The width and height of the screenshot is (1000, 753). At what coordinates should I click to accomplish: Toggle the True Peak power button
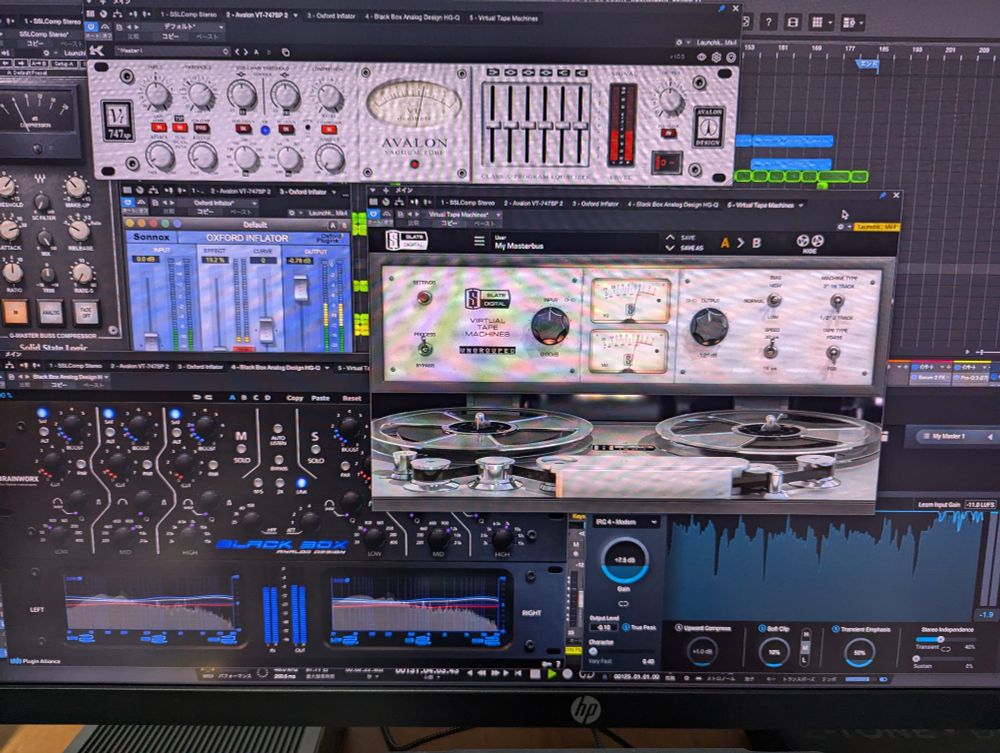pyautogui.click(x=626, y=627)
